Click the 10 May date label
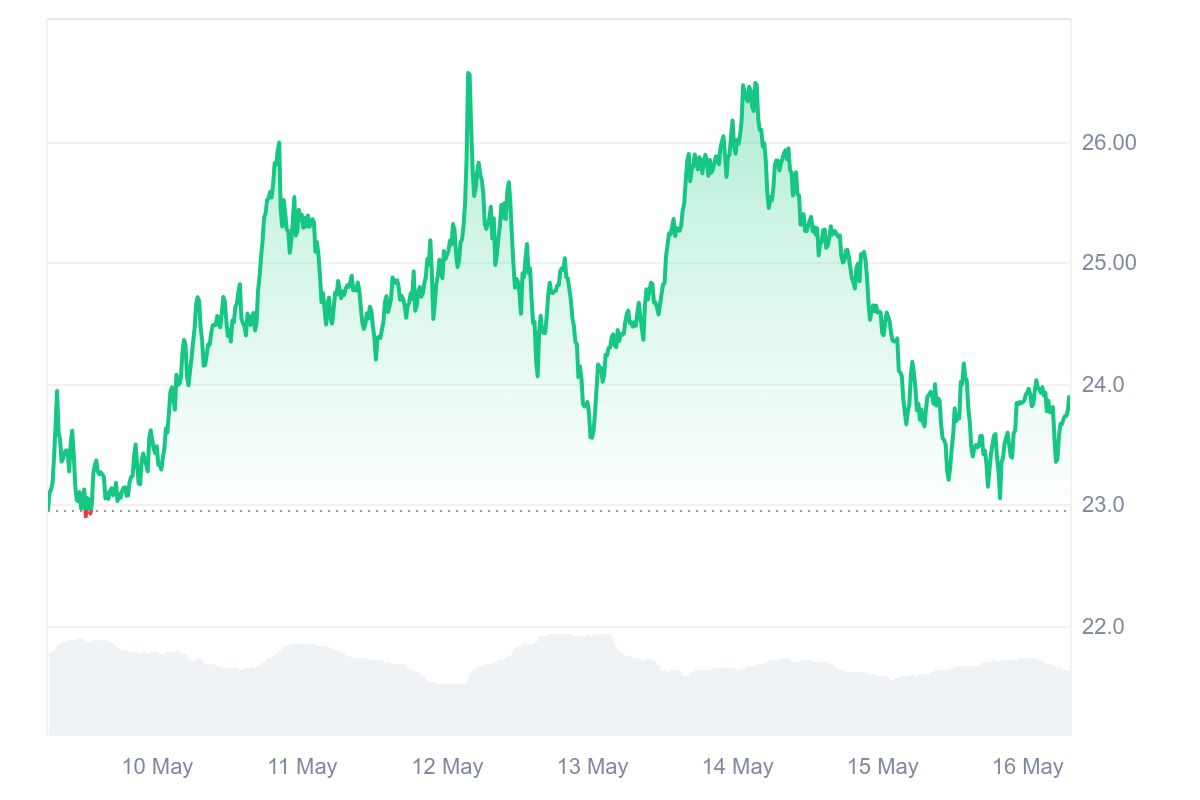 157,767
